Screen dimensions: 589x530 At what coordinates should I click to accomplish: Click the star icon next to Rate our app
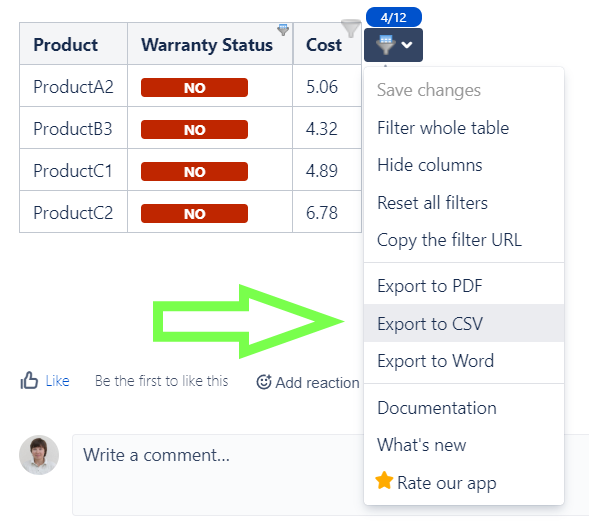pyautogui.click(x=384, y=481)
